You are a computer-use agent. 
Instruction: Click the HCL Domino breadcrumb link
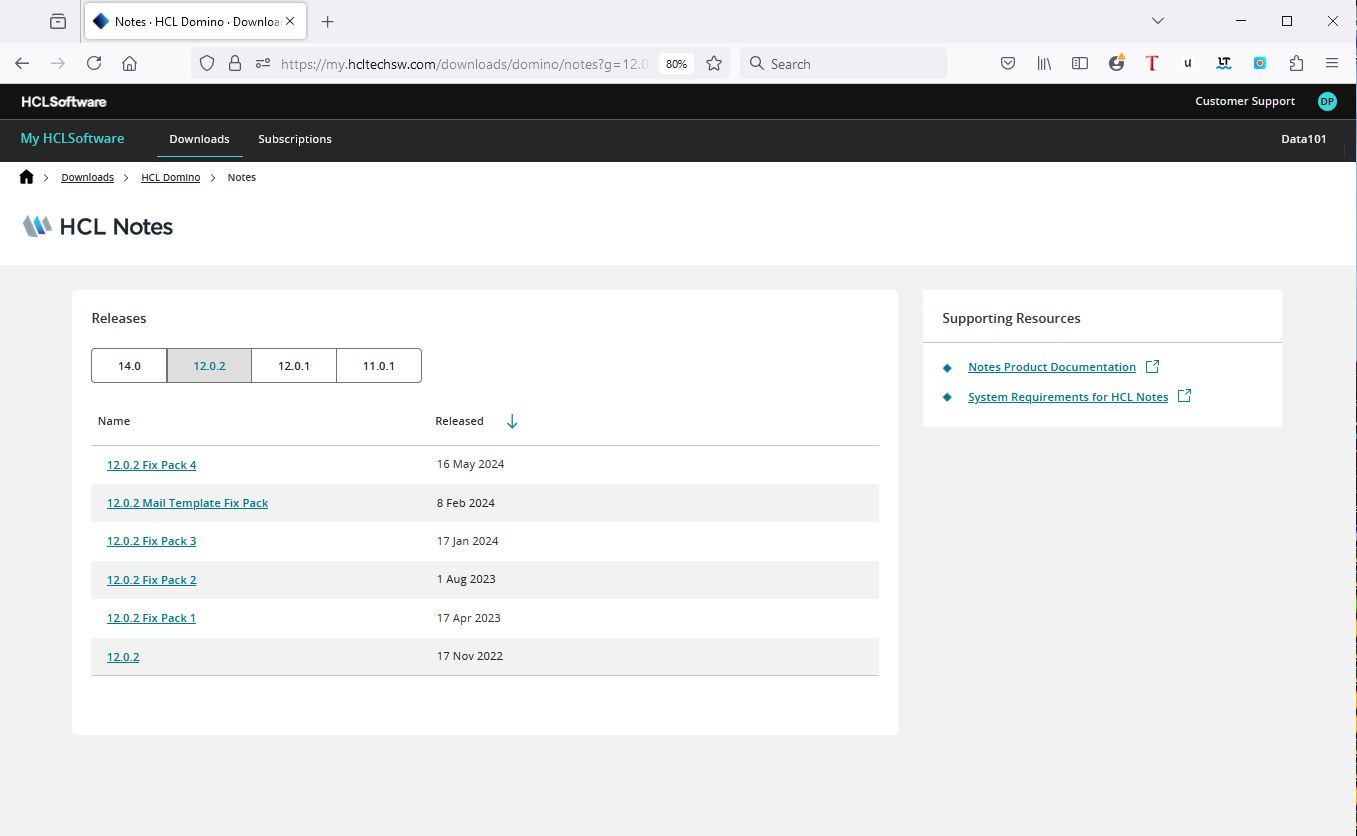coord(170,177)
